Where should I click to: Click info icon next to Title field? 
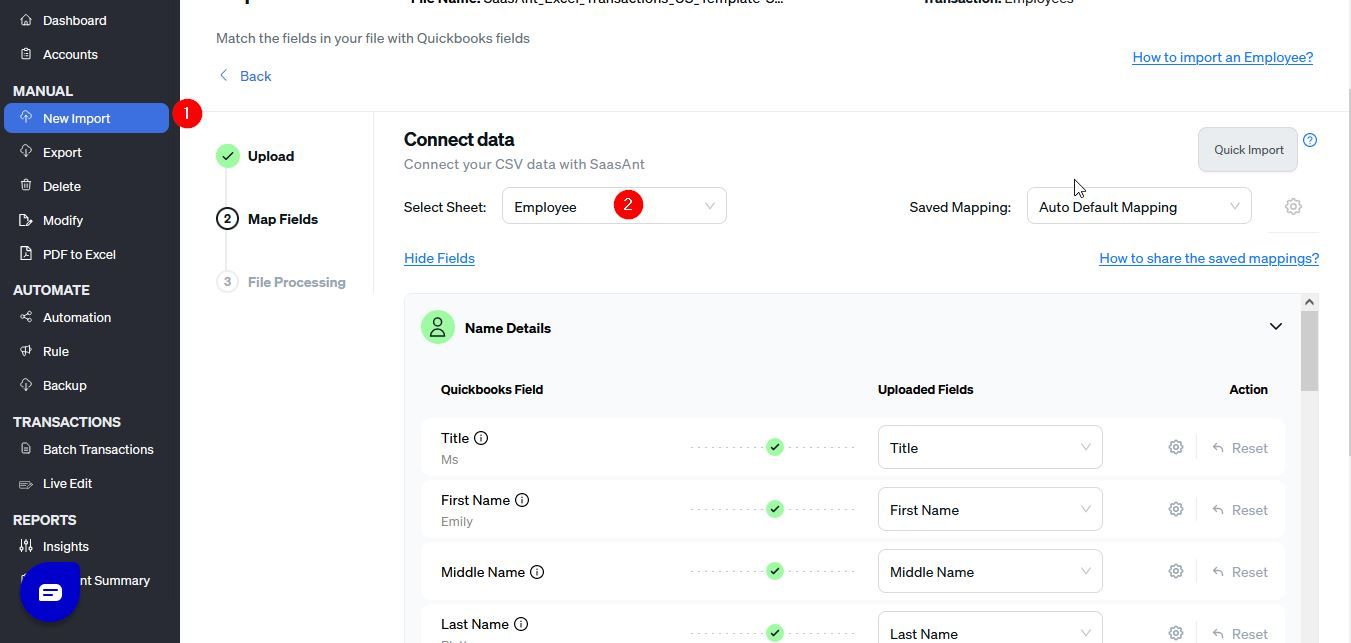click(x=481, y=438)
